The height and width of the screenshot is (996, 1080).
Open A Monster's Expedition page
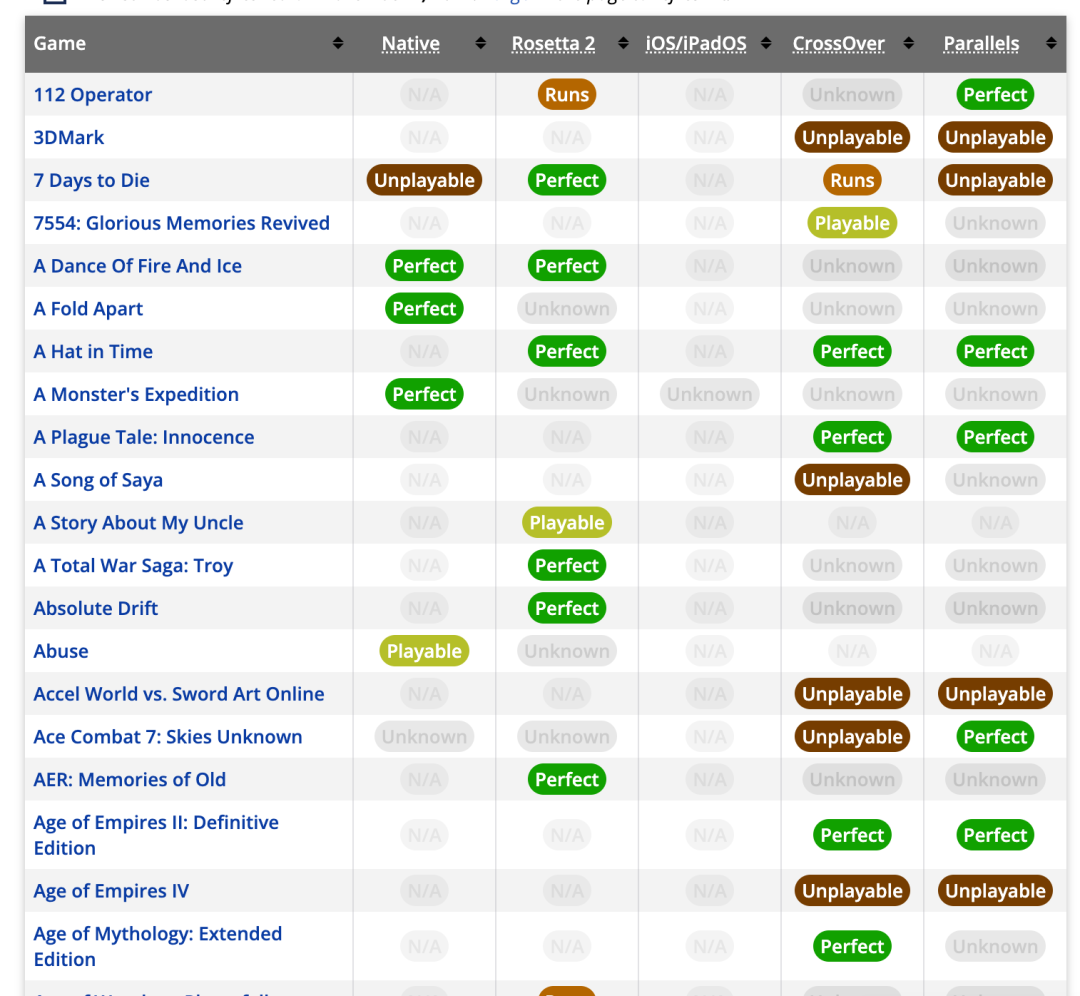click(136, 394)
